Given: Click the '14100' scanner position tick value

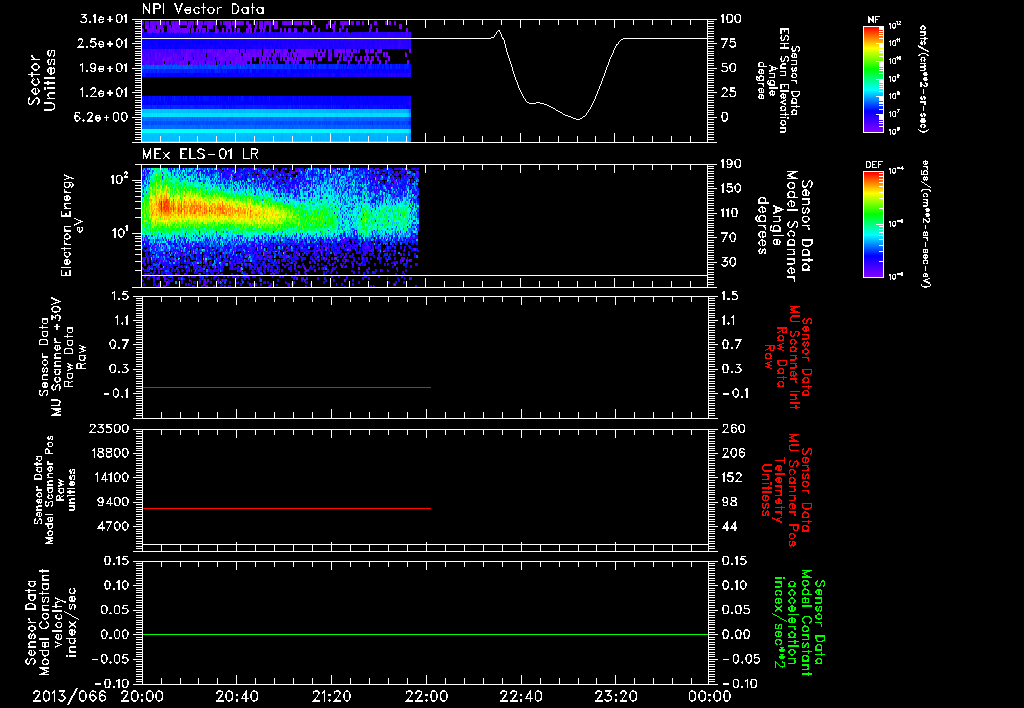Looking at the screenshot, I should tap(111, 477).
